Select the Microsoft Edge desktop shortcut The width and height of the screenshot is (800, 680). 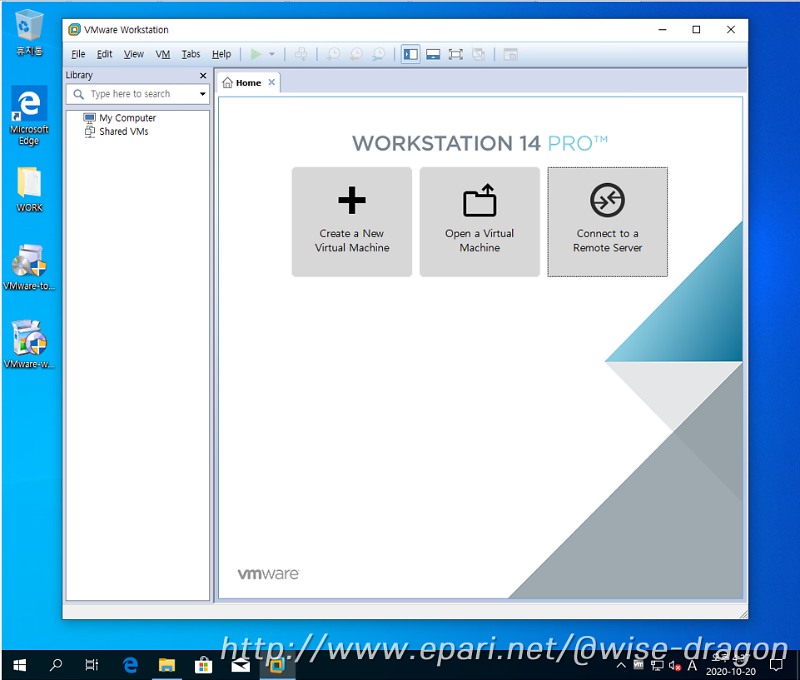29,116
